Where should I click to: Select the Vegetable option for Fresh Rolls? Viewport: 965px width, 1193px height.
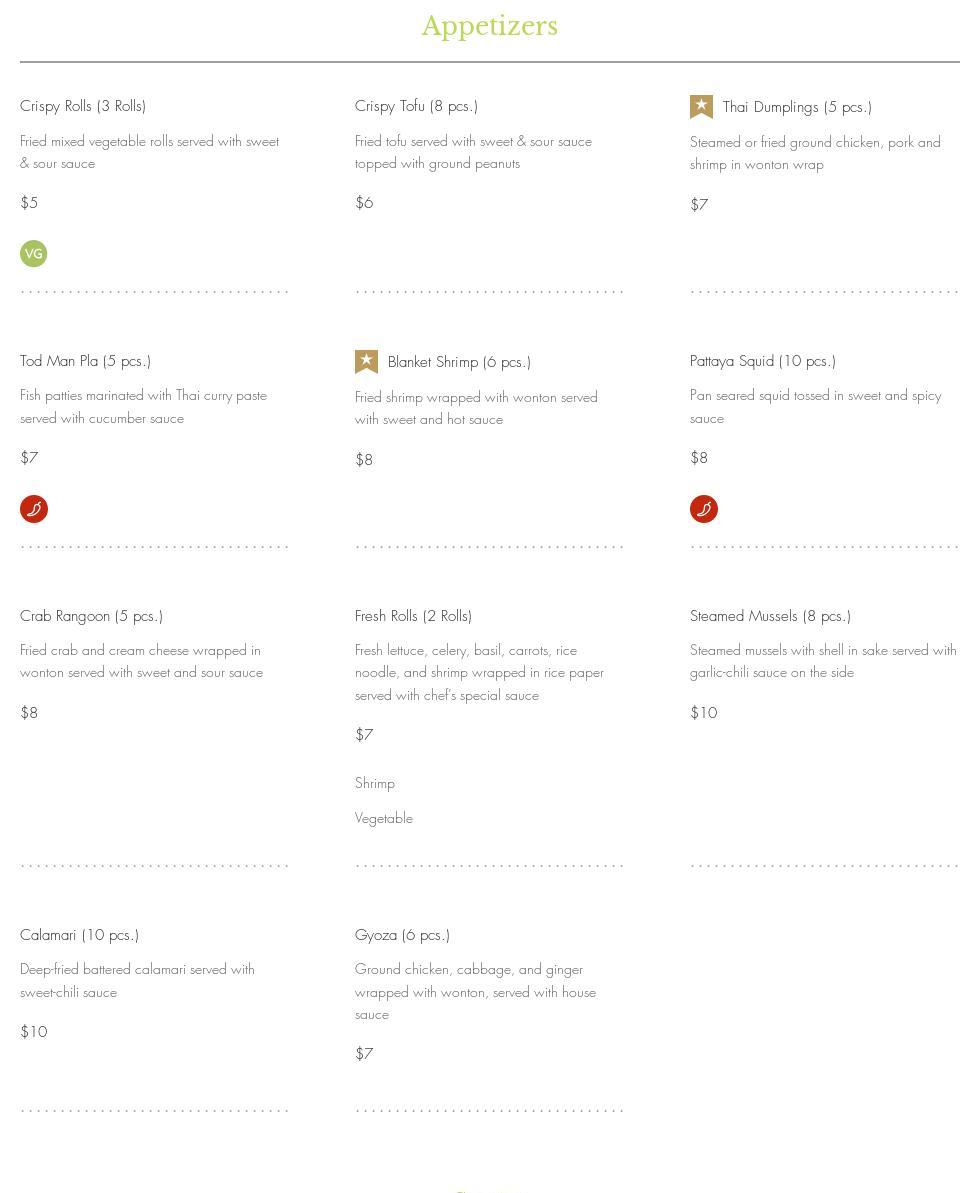point(384,818)
